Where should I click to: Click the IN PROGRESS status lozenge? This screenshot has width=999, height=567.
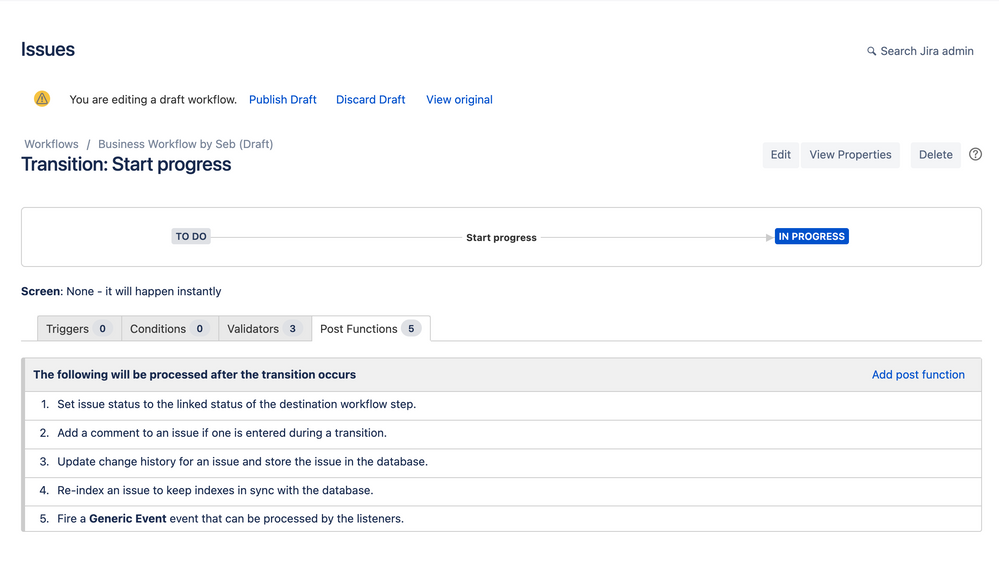[x=811, y=236]
